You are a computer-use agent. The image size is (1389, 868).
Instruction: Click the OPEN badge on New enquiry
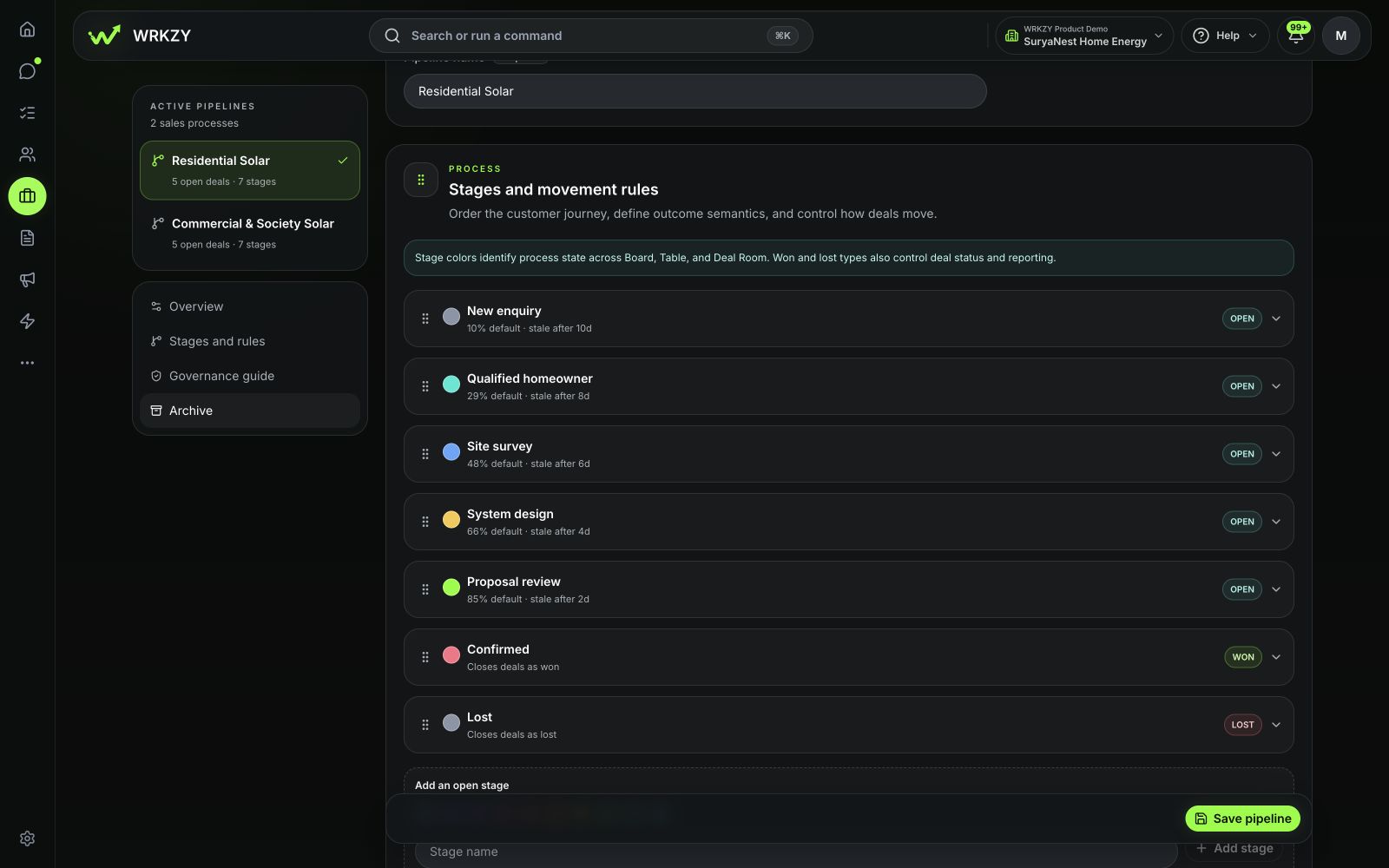tap(1242, 319)
